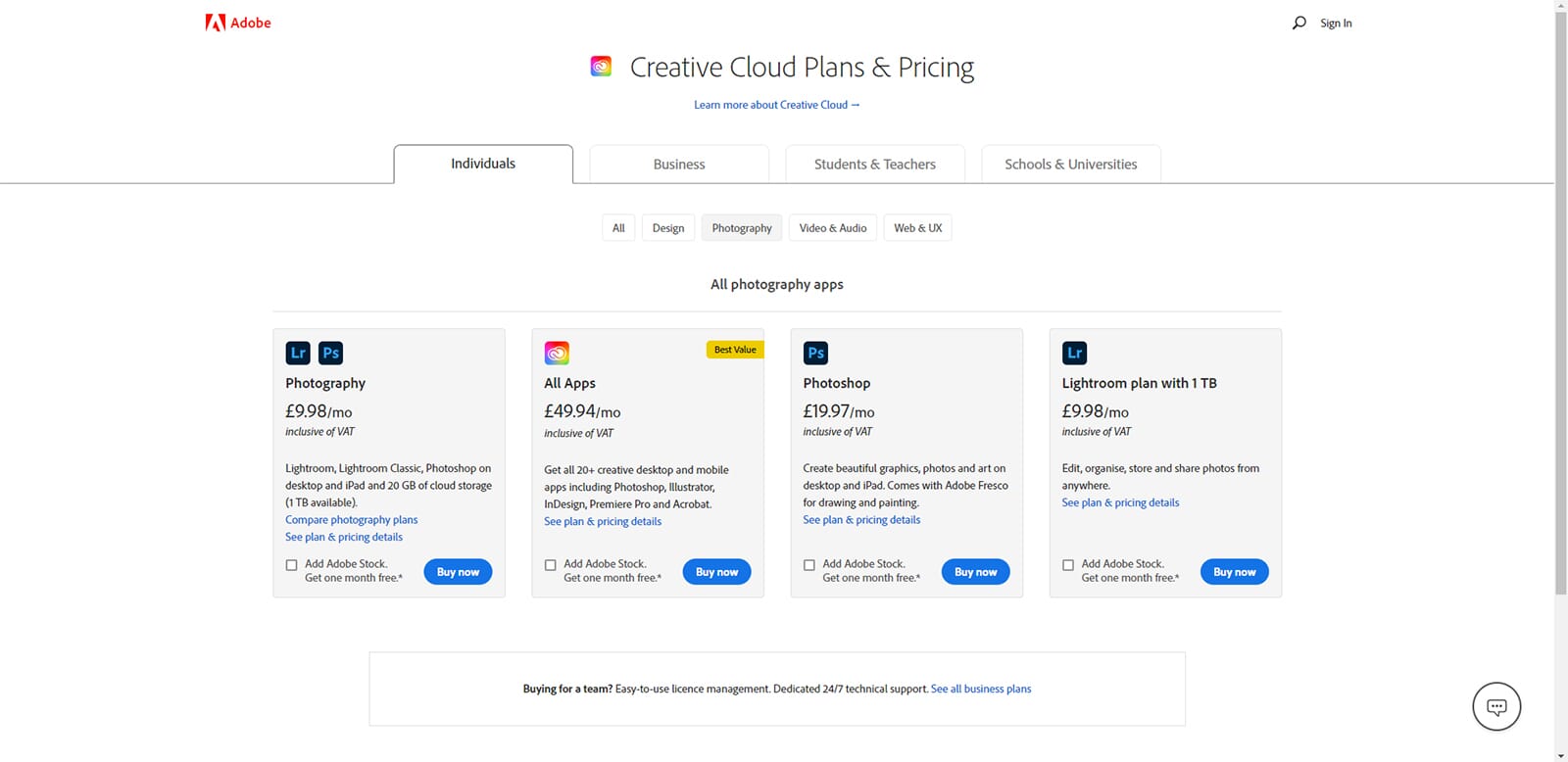Click the page vertical scrollbar thumb
Screen dimensions: 1568x762
1561,304
